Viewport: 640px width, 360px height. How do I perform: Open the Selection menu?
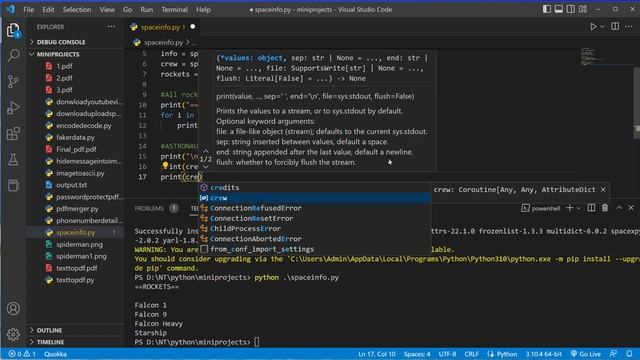coord(77,9)
